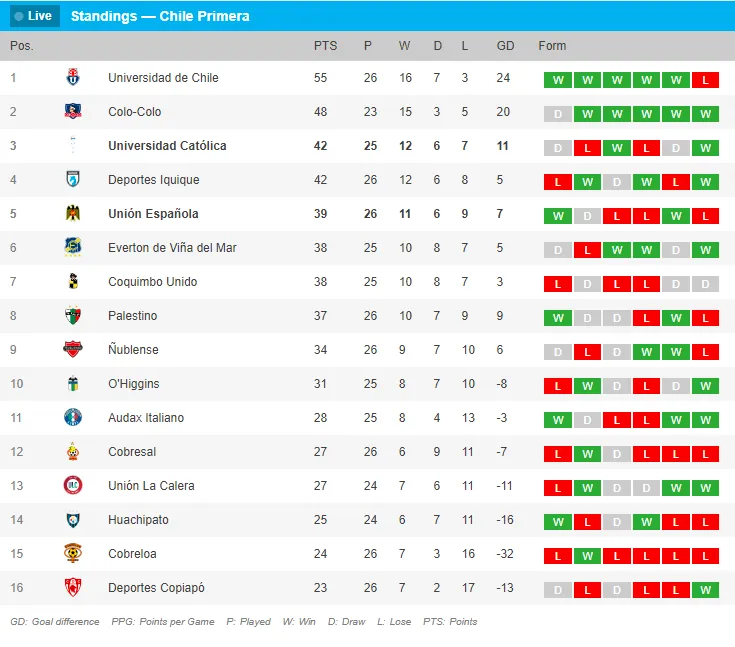
Task: Click Colo-Colo's grey D form box
Action: 557,114
